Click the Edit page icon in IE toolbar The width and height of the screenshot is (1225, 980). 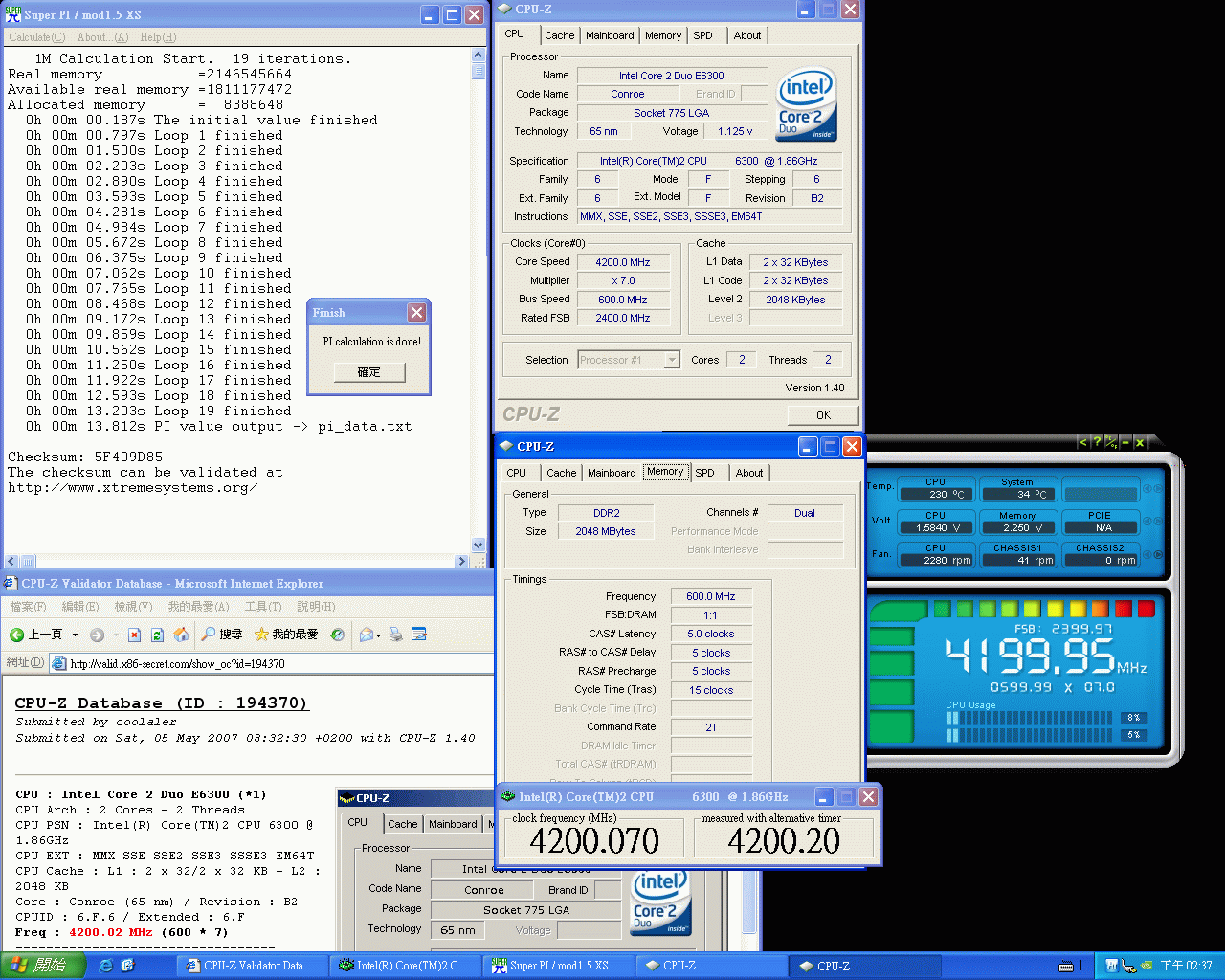pos(418,635)
